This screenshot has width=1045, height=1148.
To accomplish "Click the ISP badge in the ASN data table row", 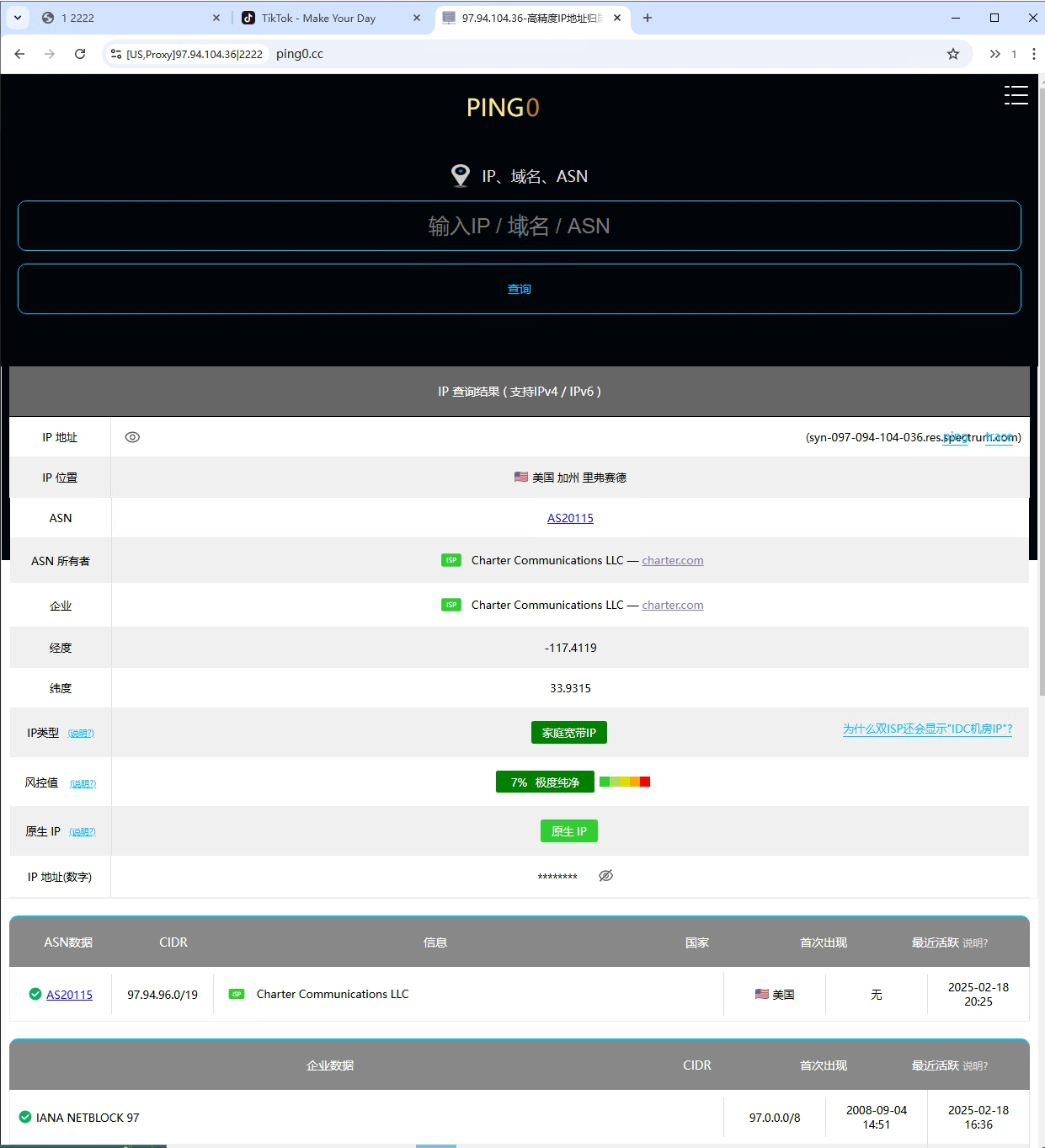I will coord(236,993).
